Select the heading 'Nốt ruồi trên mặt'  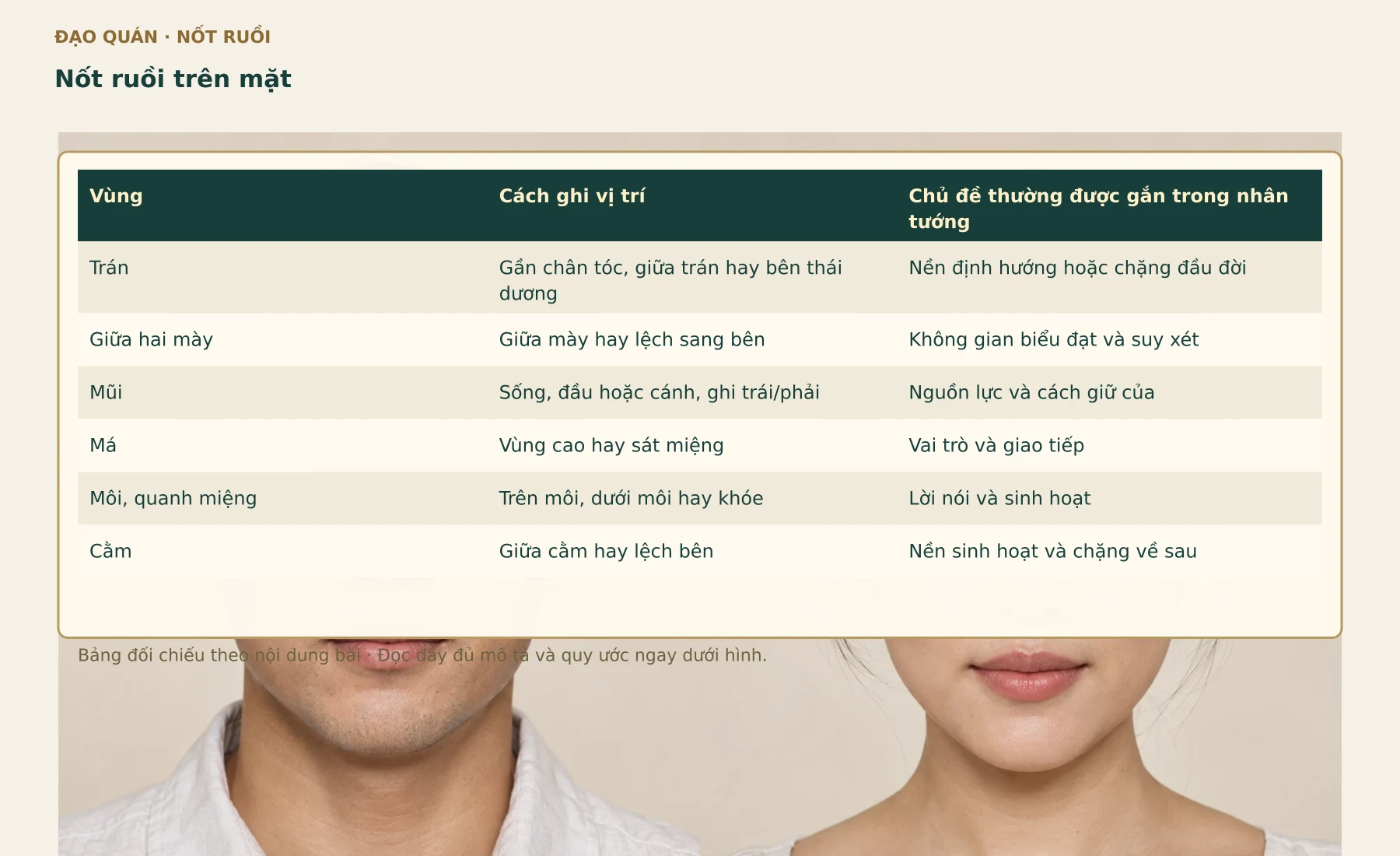click(173, 79)
